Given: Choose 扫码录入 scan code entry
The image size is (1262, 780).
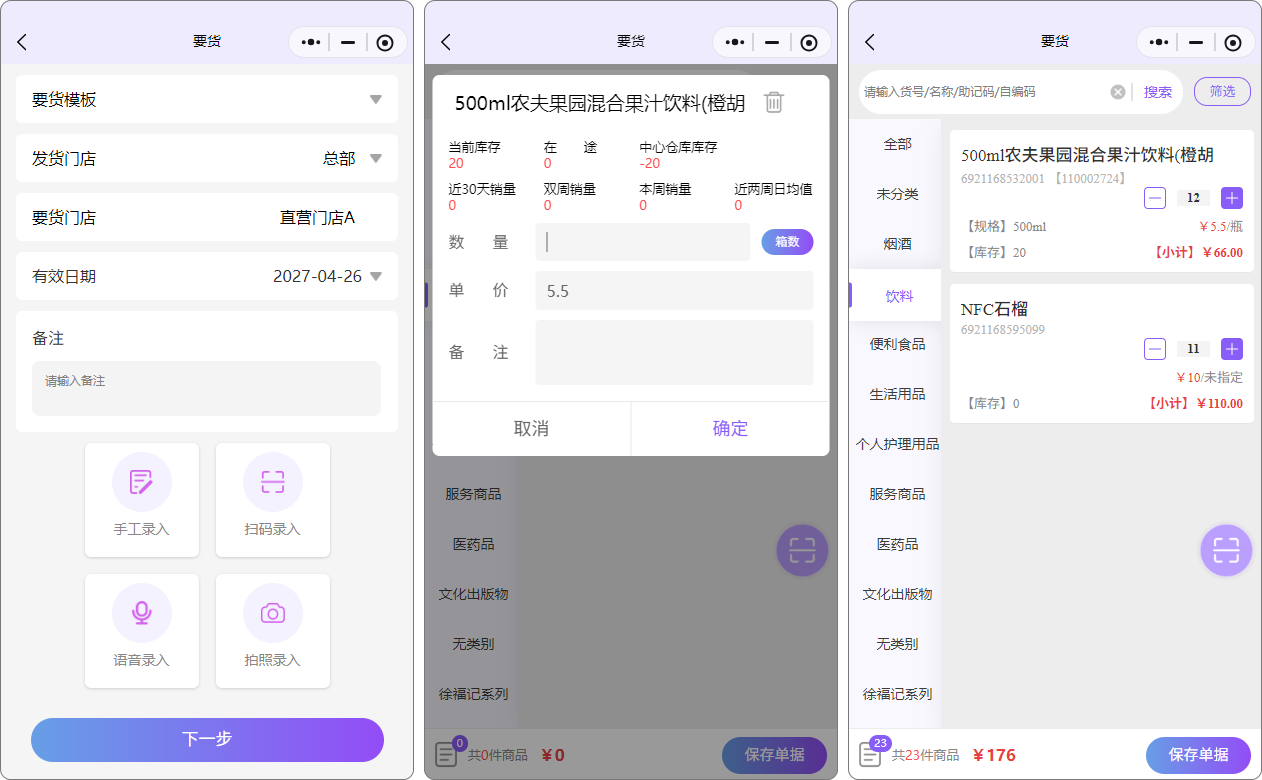Looking at the screenshot, I should point(273,500).
